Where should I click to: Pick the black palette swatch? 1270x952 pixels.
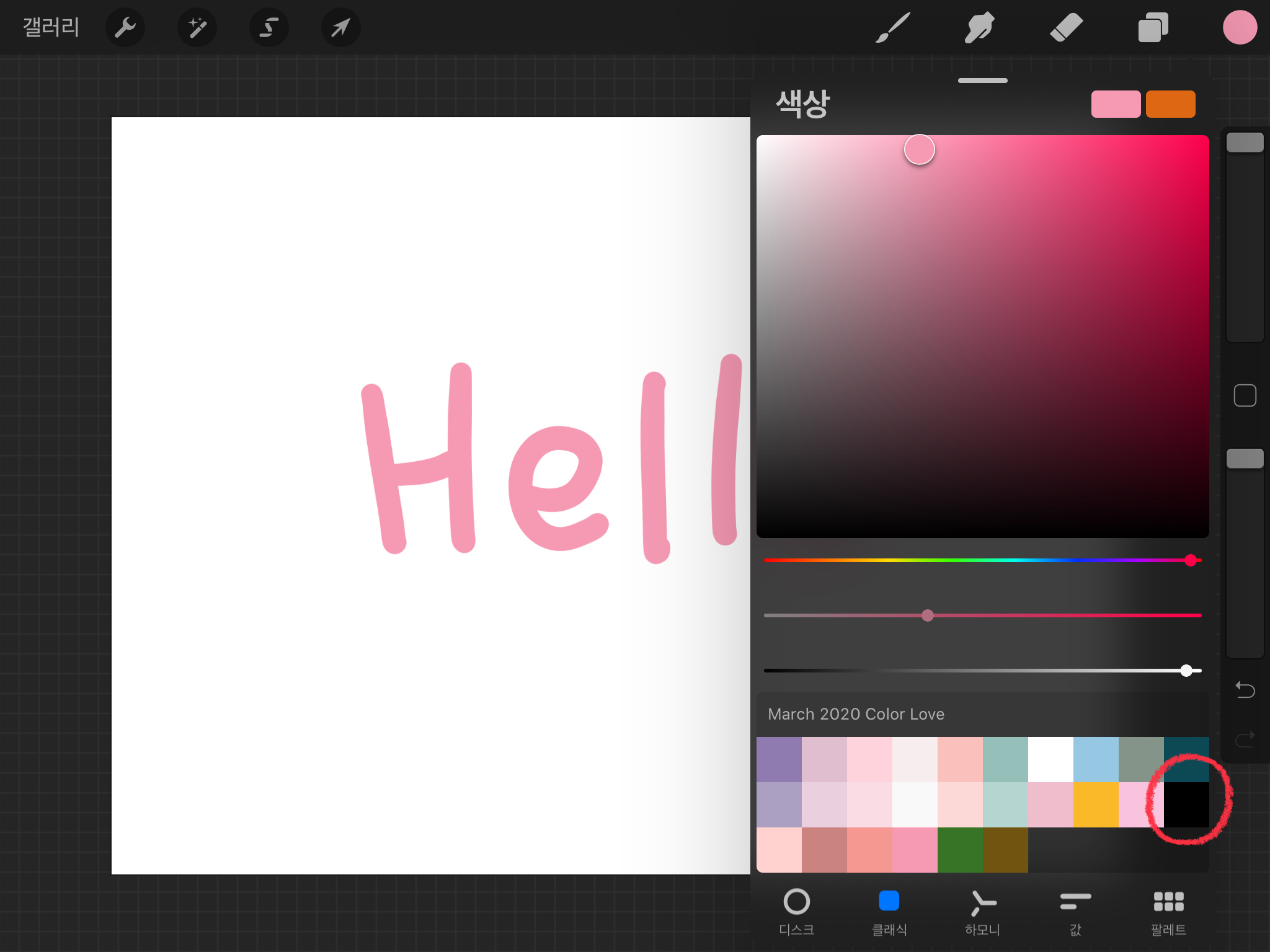click(1186, 804)
